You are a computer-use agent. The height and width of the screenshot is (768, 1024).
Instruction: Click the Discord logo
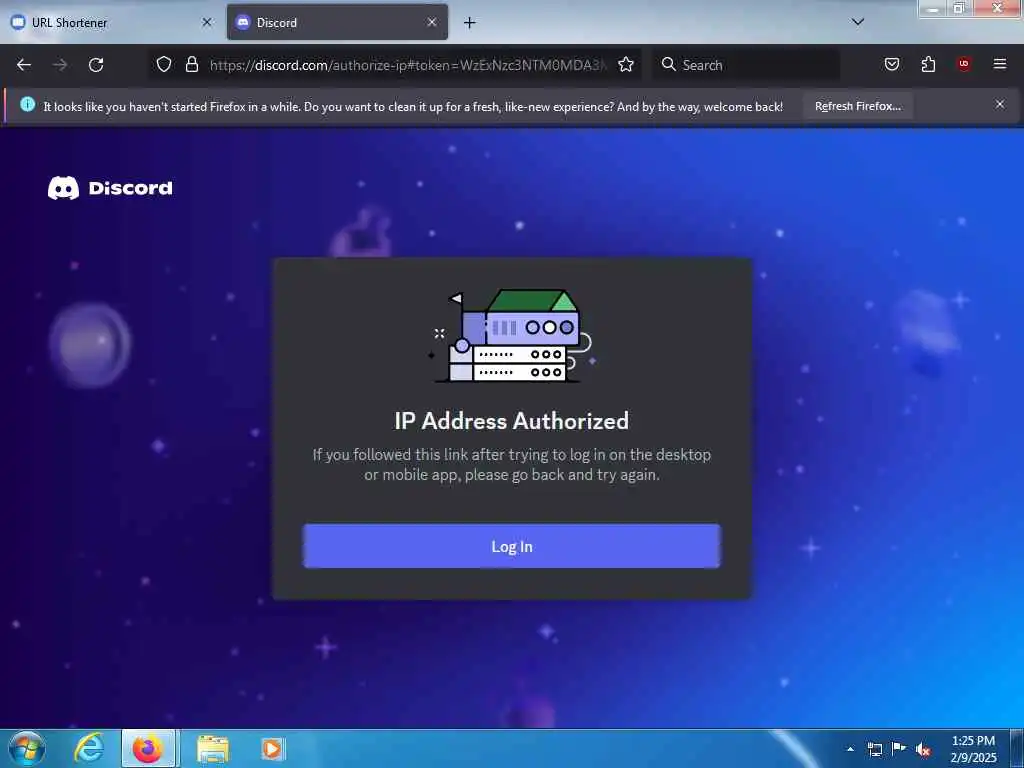pyautogui.click(x=110, y=188)
